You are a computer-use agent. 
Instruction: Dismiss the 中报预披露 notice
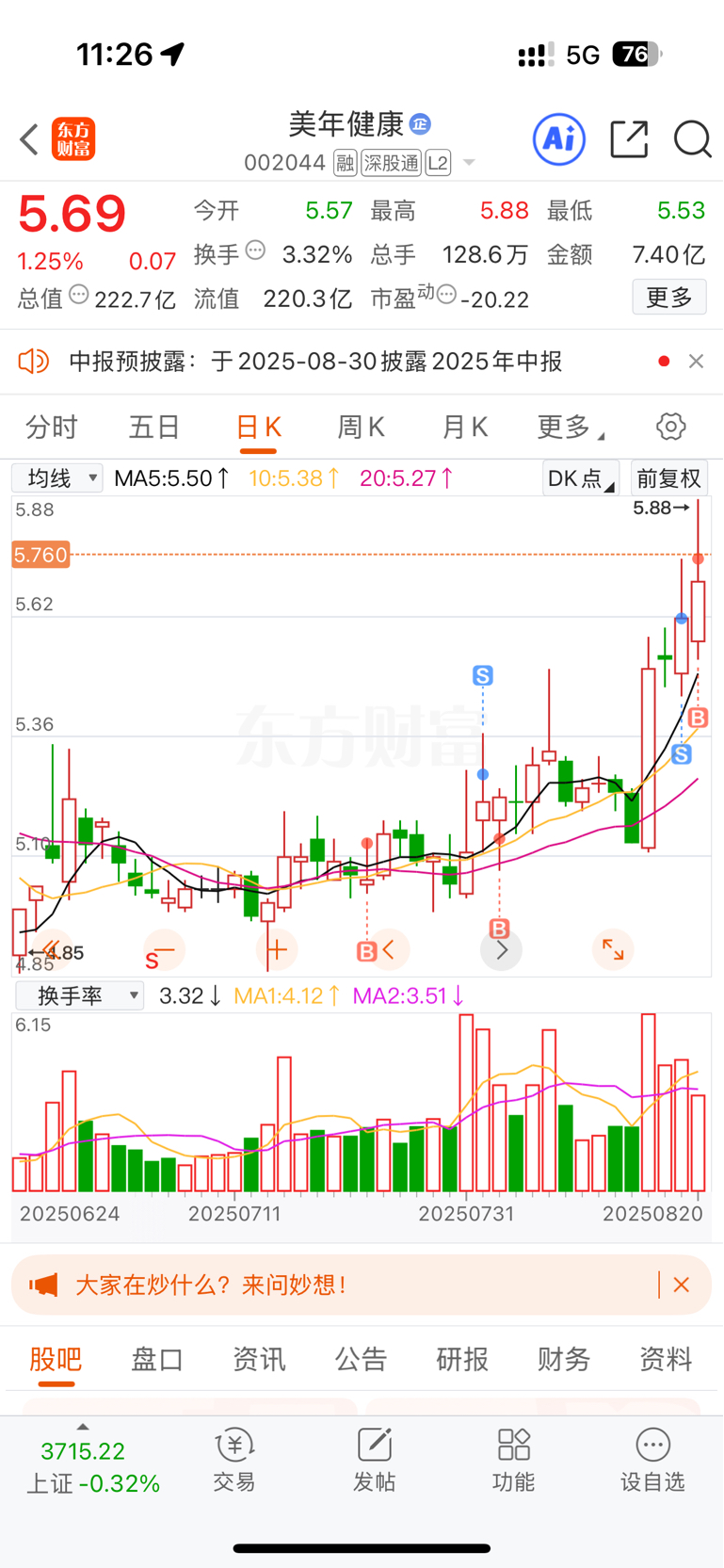click(696, 361)
